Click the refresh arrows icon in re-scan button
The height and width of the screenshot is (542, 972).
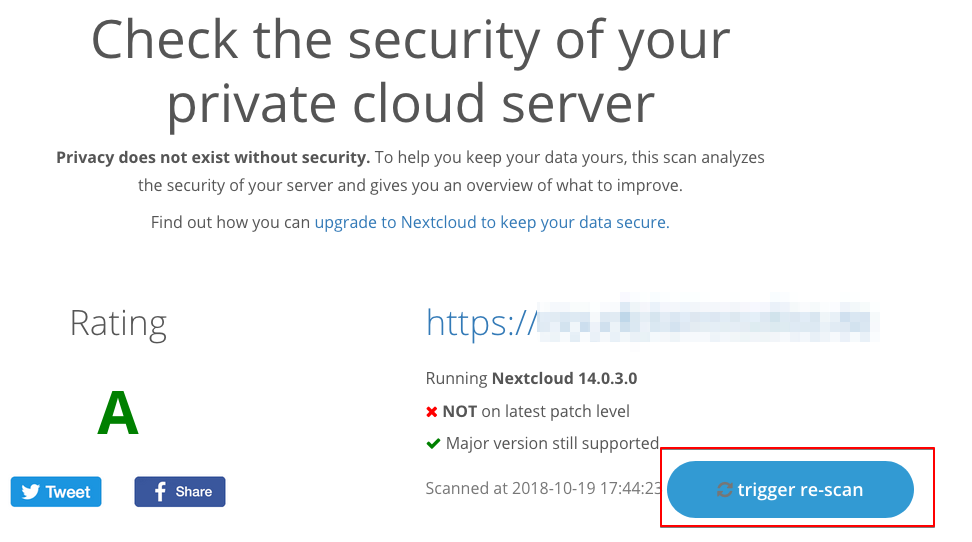click(725, 490)
